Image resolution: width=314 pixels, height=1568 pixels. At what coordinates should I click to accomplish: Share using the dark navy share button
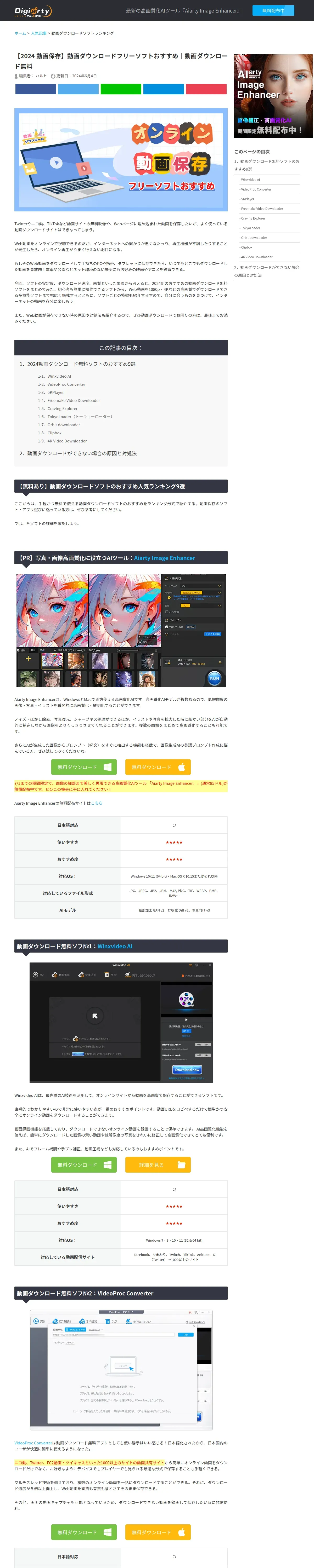point(35,89)
